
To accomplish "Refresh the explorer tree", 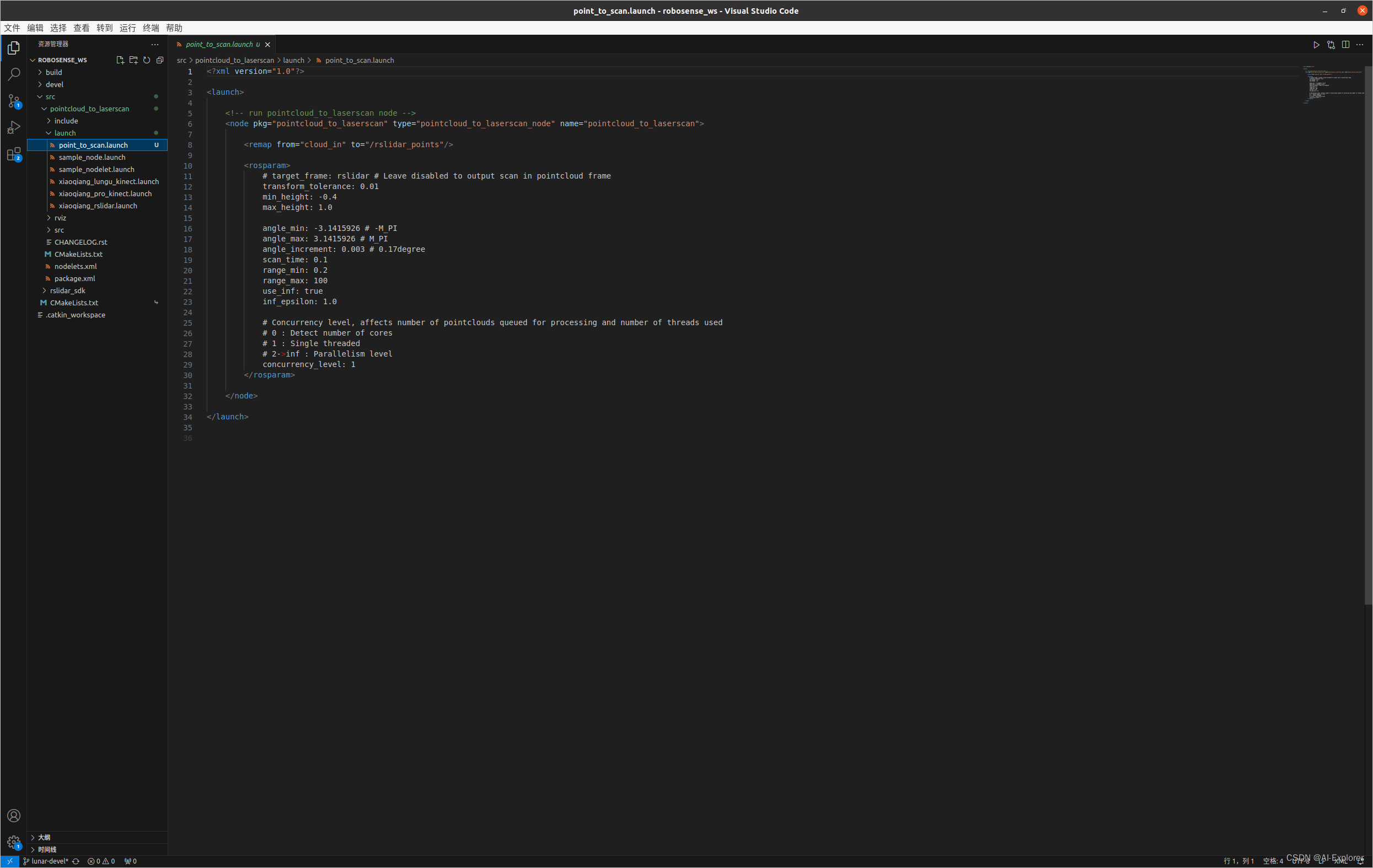I will tap(147, 60).
